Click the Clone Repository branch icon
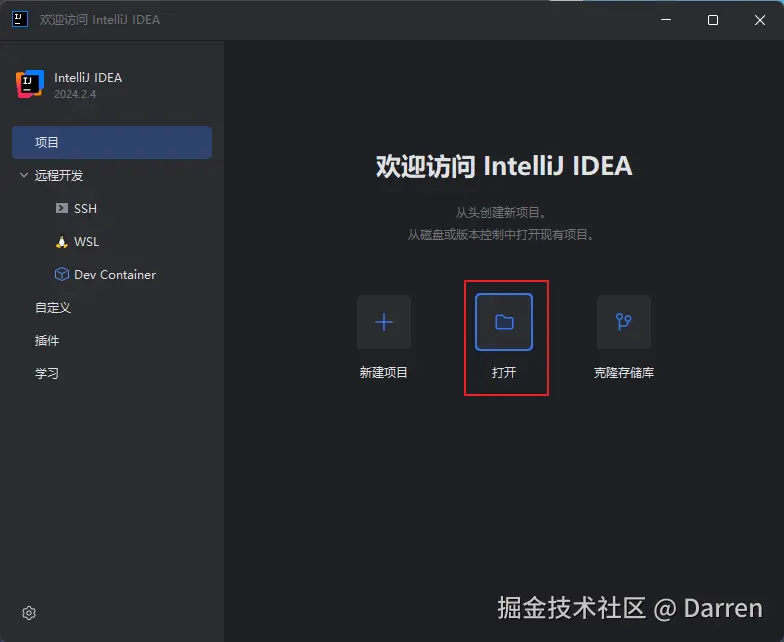This screenshot has width=784, height=642. coord(624,322)
